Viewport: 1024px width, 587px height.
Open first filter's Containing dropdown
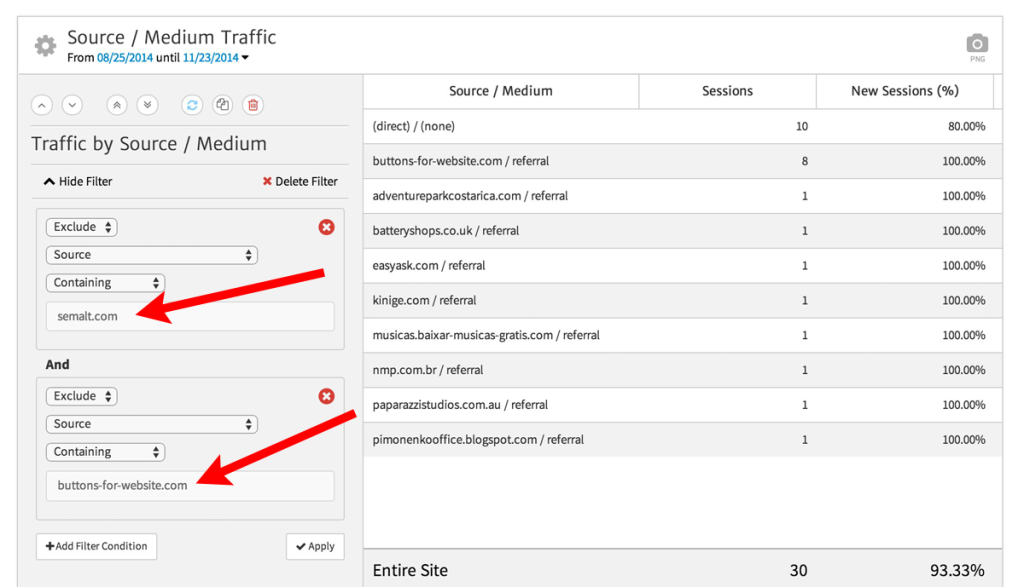pyautogui.click(x=105, y=283)
